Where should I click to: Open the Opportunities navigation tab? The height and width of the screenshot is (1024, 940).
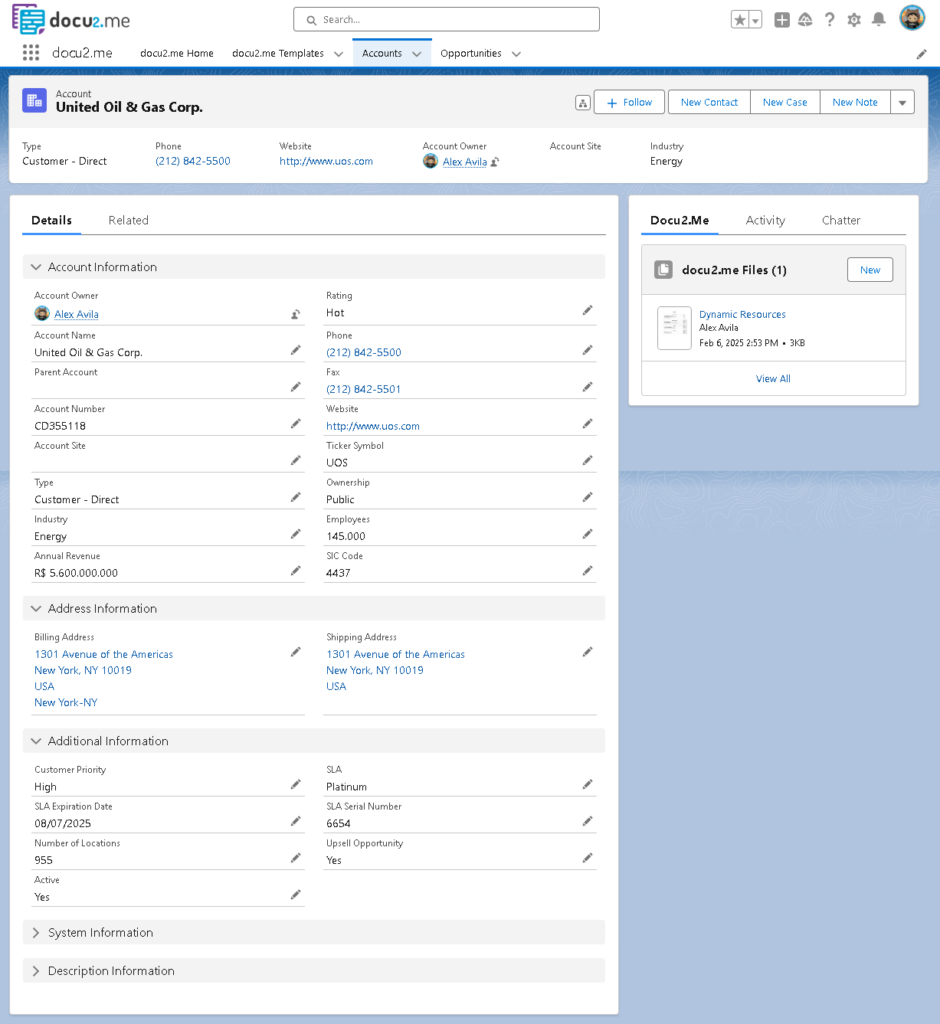click(x=471, y=54)
